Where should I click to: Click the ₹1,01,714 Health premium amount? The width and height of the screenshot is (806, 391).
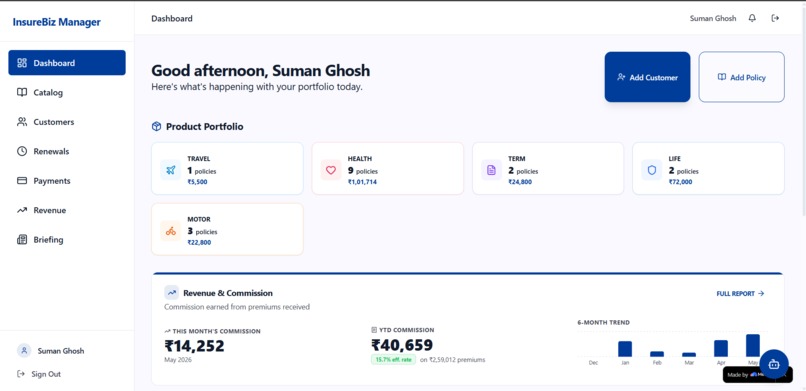362,182
